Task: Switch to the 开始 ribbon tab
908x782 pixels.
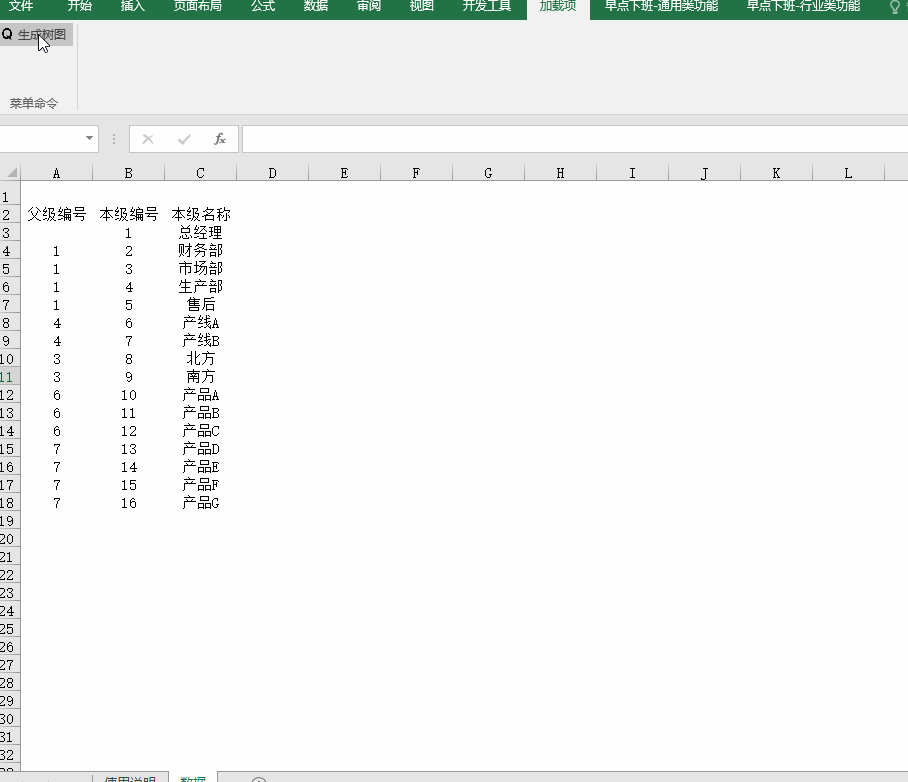Action: tap(79, 6)
